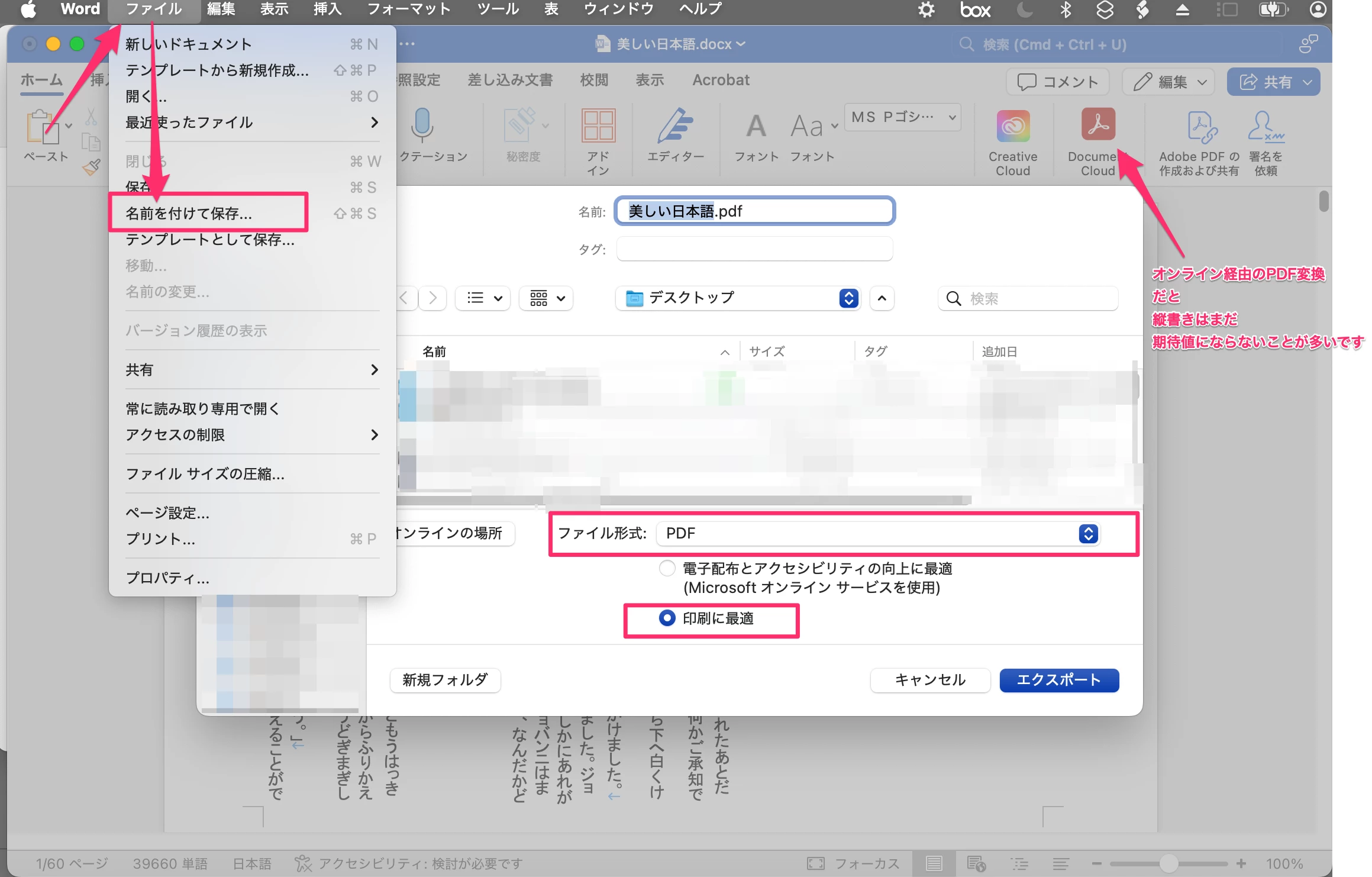
Task: Open the 校閲 ribbon tab
Action: (x=593, y=80)
